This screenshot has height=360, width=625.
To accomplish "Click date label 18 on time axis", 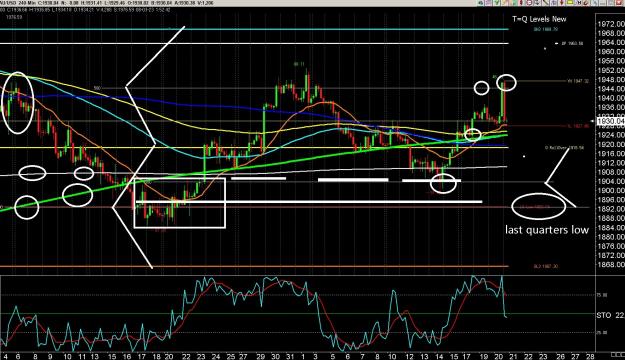I will pyautogui.click(x=156, y=356).
